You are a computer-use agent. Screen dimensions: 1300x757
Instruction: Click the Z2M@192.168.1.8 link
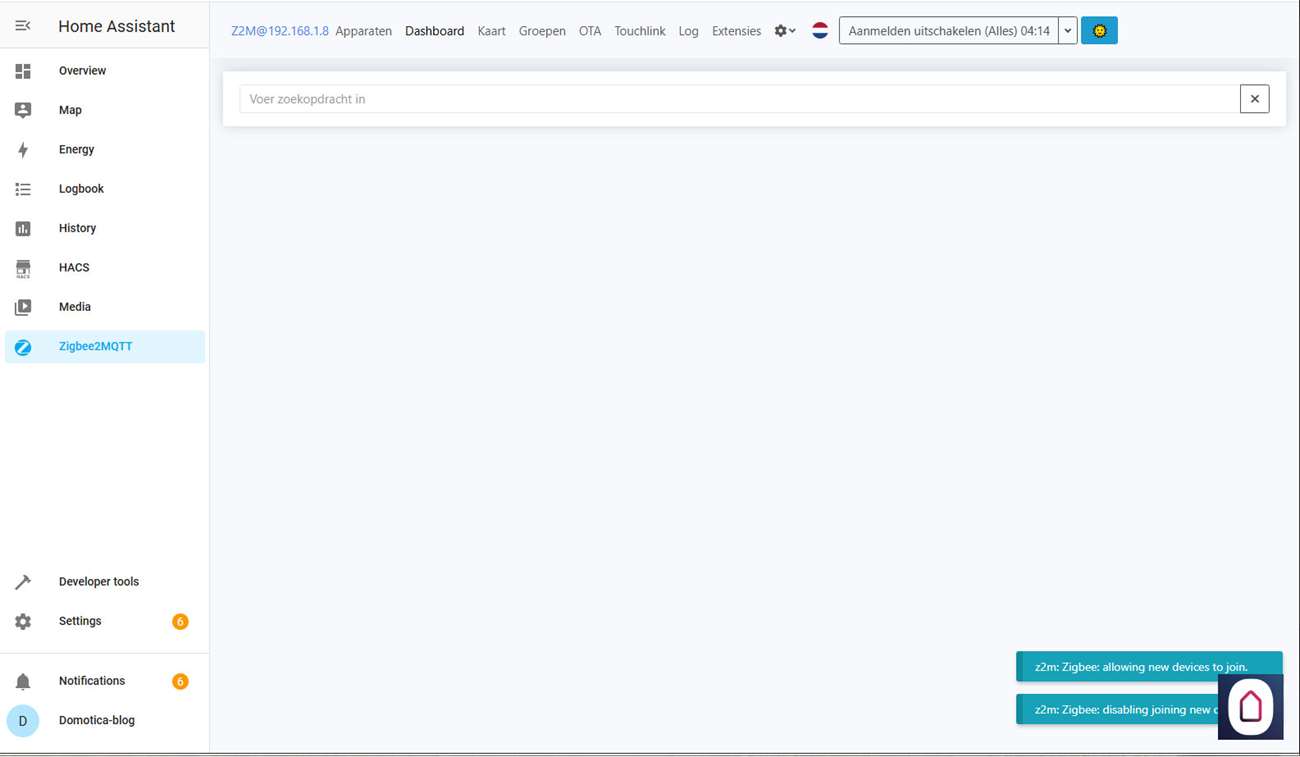click(x=279, y=31)
